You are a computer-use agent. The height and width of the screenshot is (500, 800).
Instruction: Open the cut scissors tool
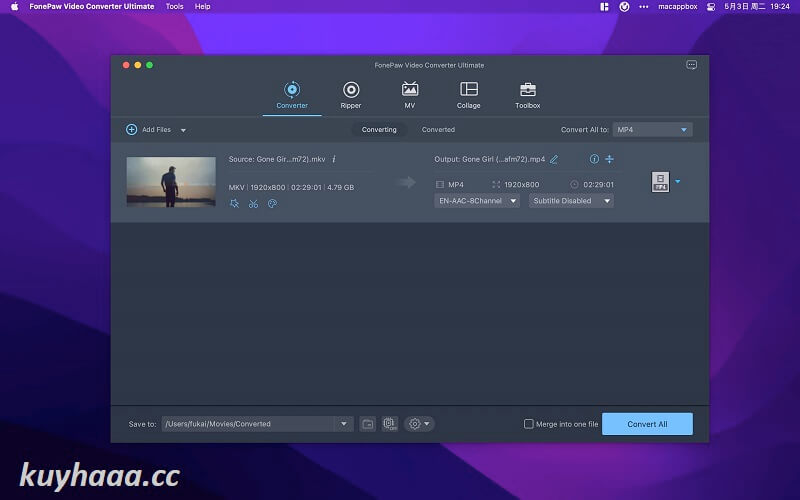(x=253, y=204)
